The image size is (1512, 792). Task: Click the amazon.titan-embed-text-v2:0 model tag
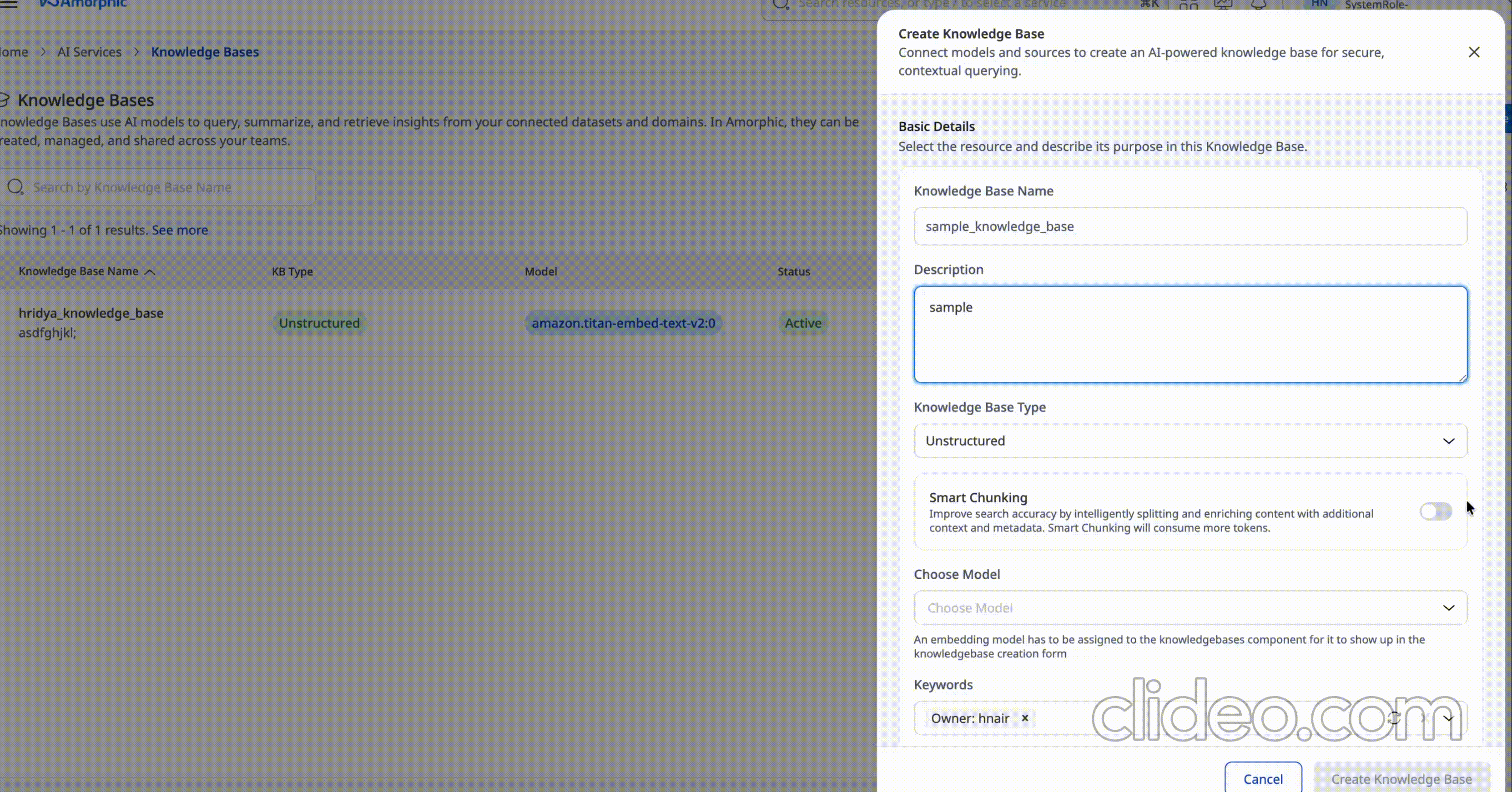pos(623,323)
